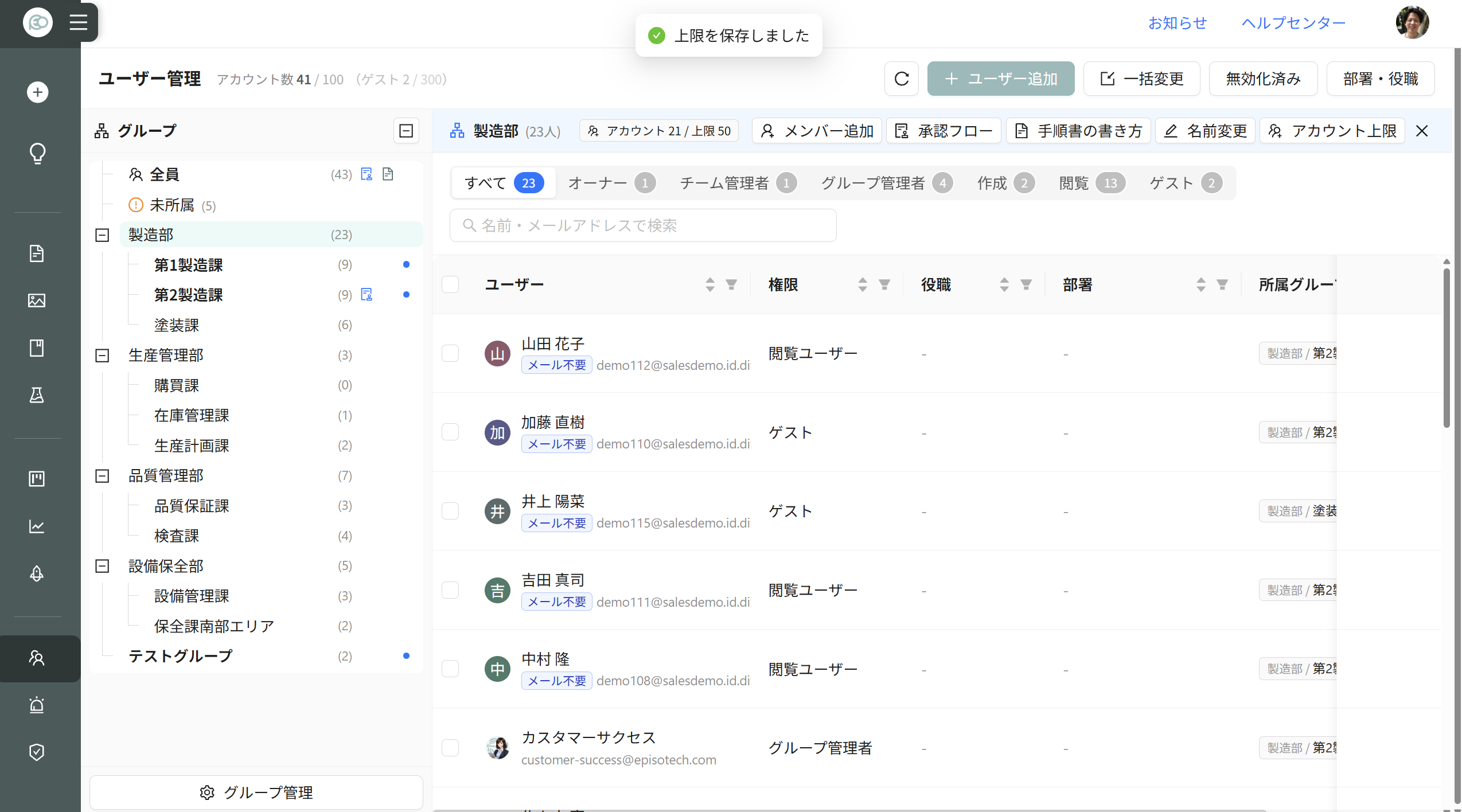This screenshot has height=812, width=1462.
Task: Toggle the select-all users checkbox in header
Action: coord(450,284)
